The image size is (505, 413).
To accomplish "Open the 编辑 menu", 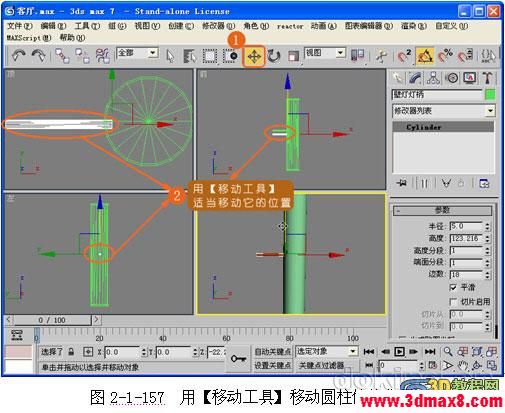I will click(53, 26).
